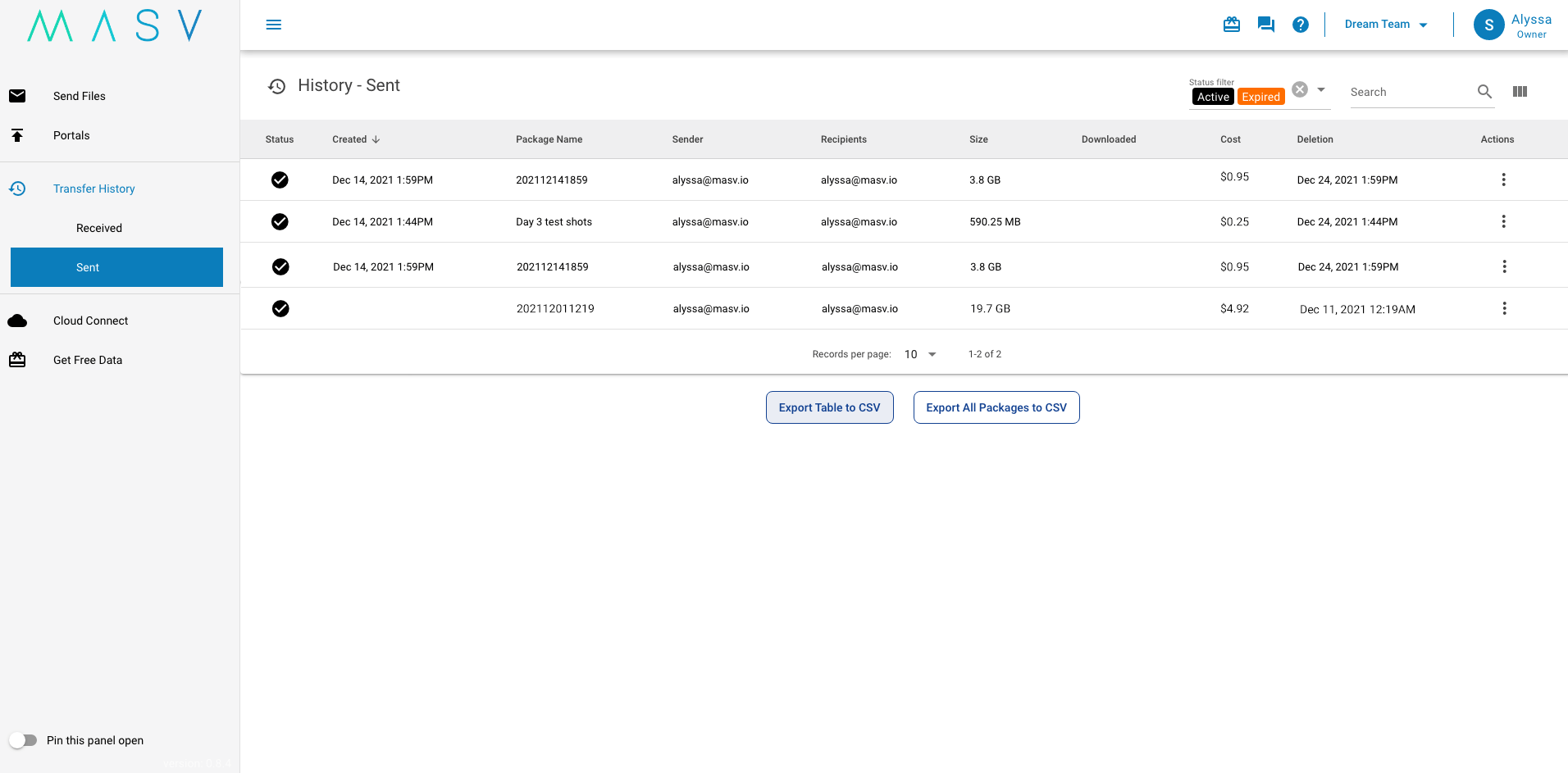The width and height of the screenshot is (1568, 773).
Task: Focus the Search input field
Action: (x=1408, y=92)
